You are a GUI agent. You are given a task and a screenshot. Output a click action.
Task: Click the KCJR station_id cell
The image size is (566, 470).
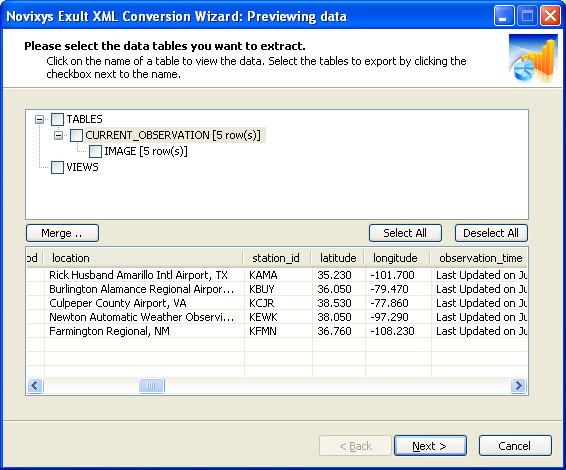[x=278, y=303]
